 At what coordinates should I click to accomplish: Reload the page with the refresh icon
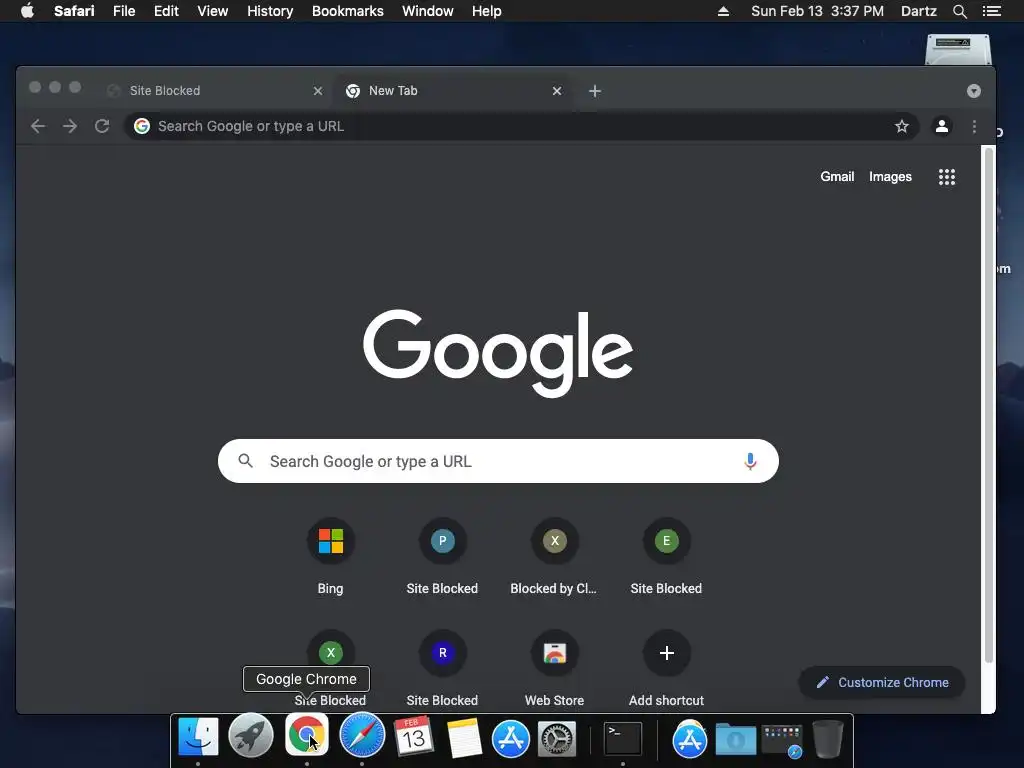pyautogui.click(x=102, y=126)
